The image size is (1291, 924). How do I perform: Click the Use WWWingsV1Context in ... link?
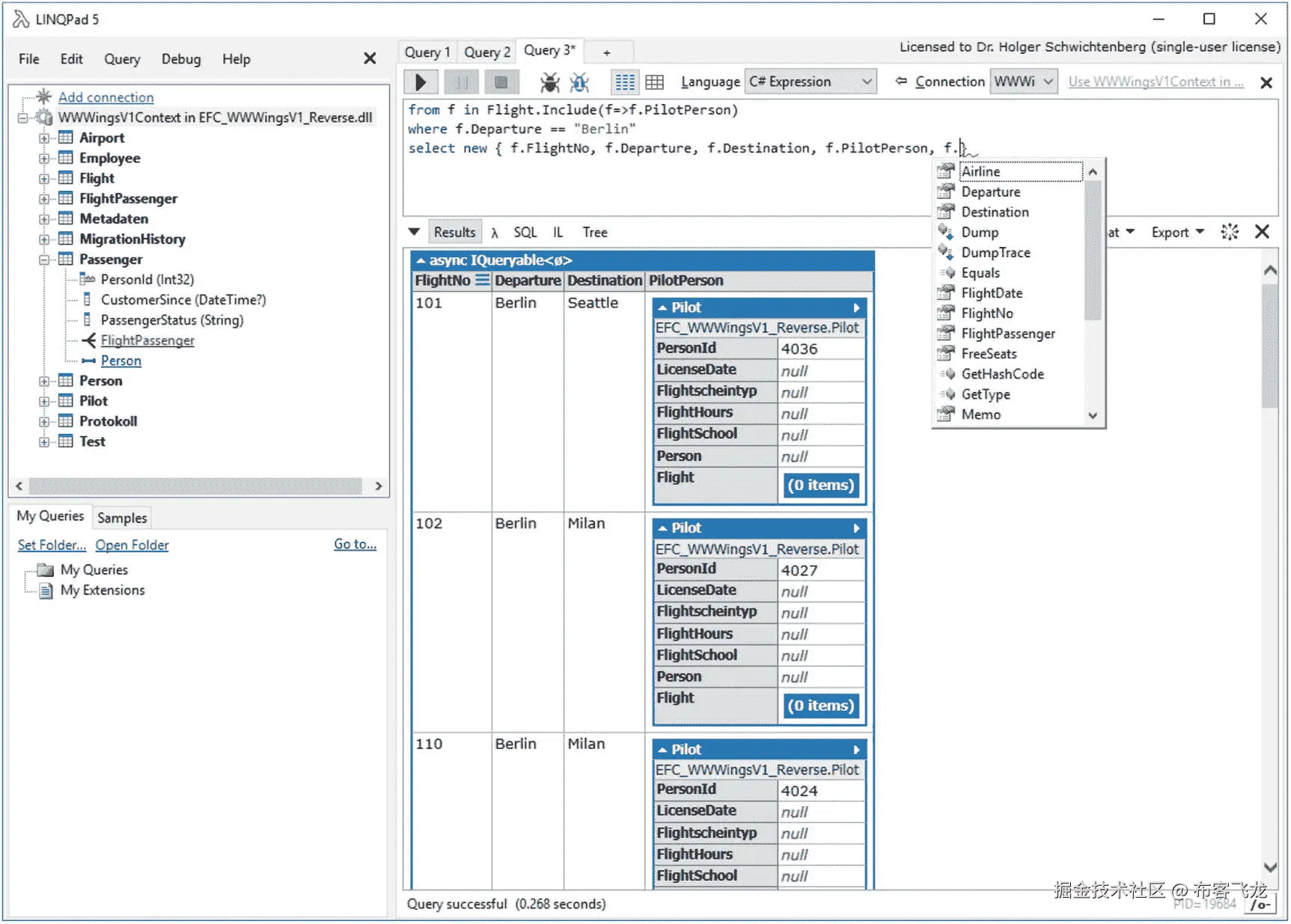pyautogui.click(x=1156, y=82)
